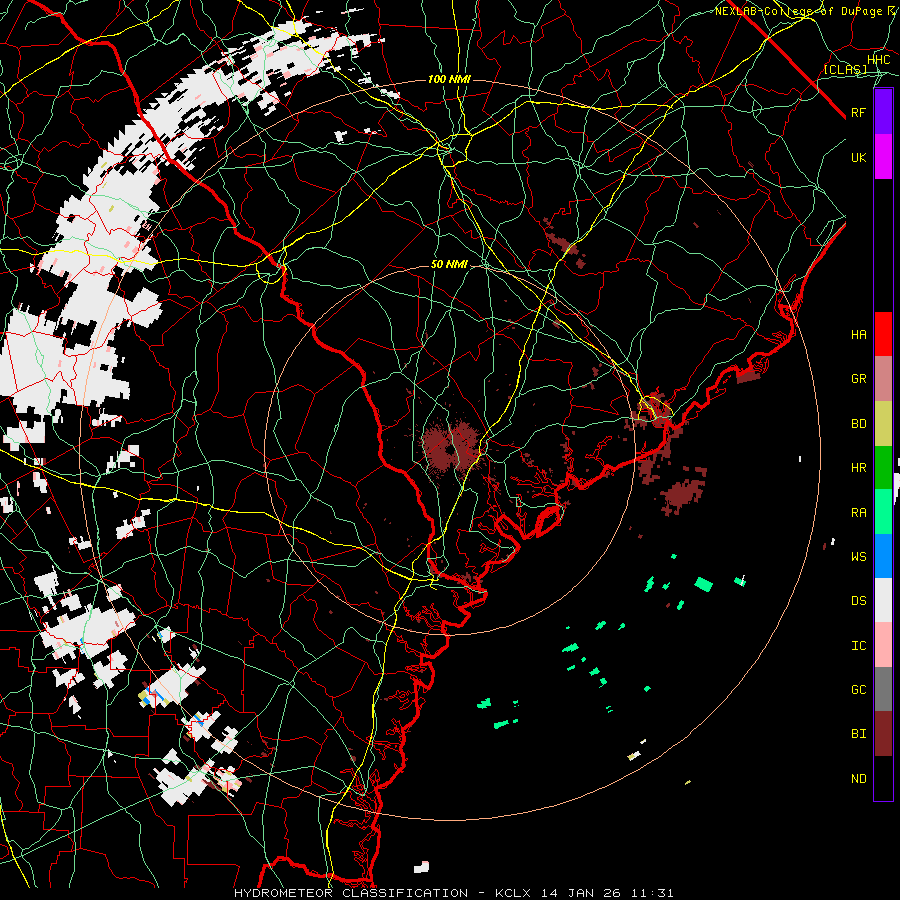Click the red HA legend color swatch
This screenshot has width=900, height=900.
tap(883, 334)
